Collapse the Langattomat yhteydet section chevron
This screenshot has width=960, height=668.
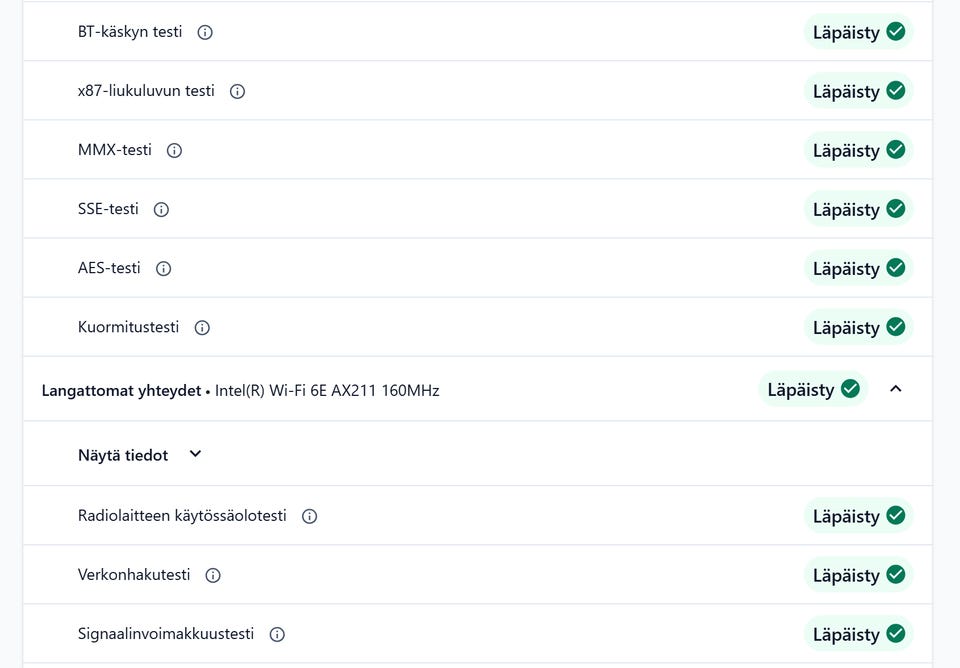[x=895, y=389]
